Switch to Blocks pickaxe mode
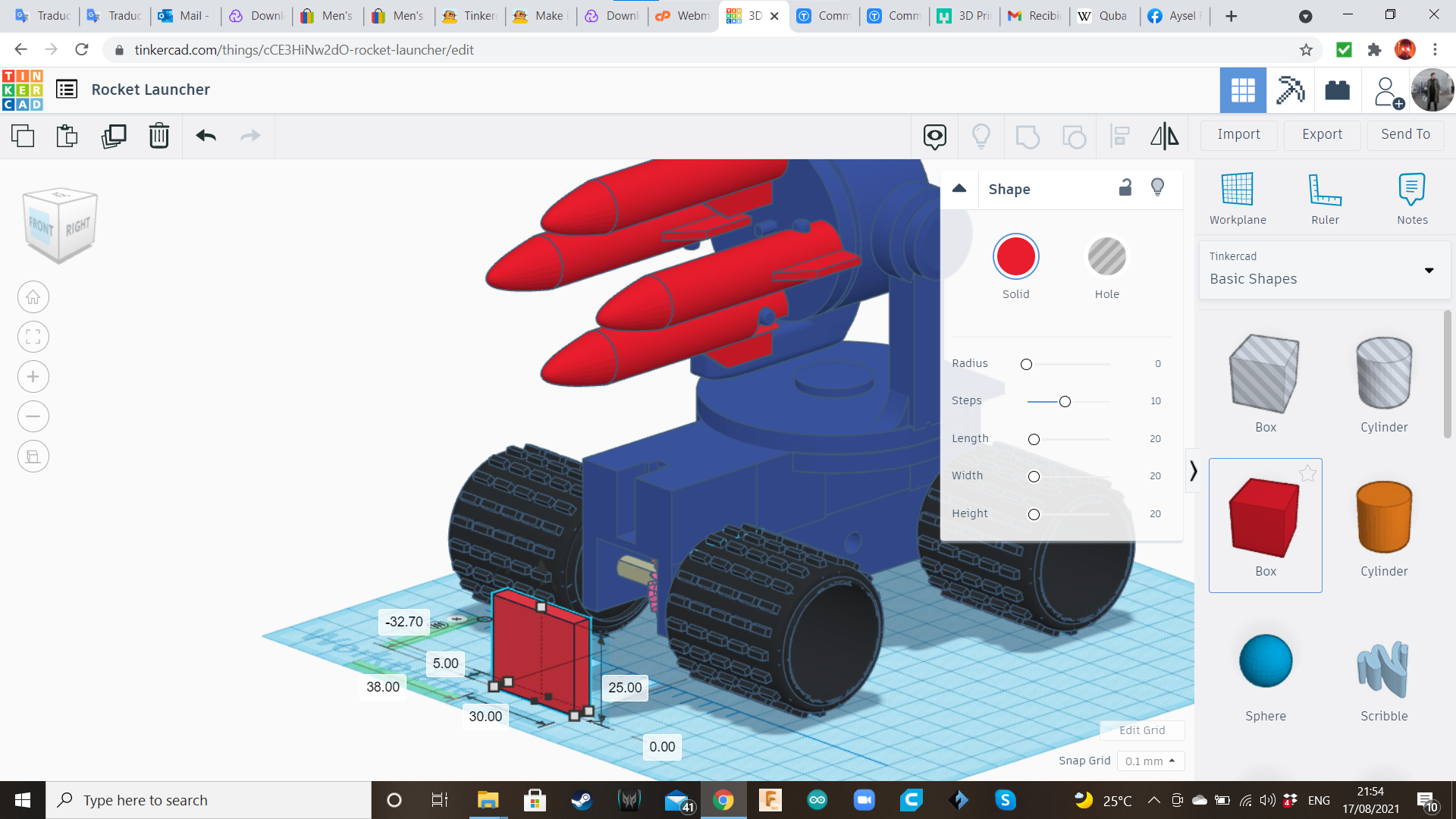 point(1290,90)
